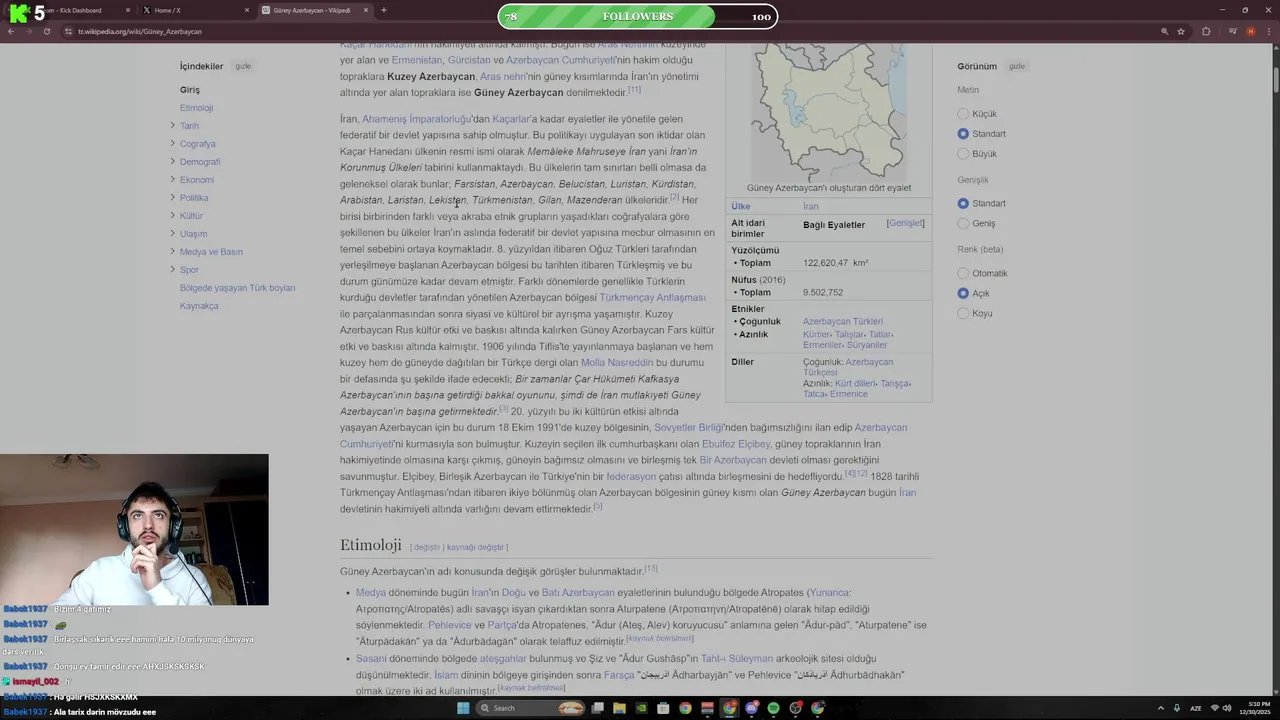Viewport: 1280px width, 720px height.
Task: Expand the Ulaşım section in contents
Action: coord(173,234)
